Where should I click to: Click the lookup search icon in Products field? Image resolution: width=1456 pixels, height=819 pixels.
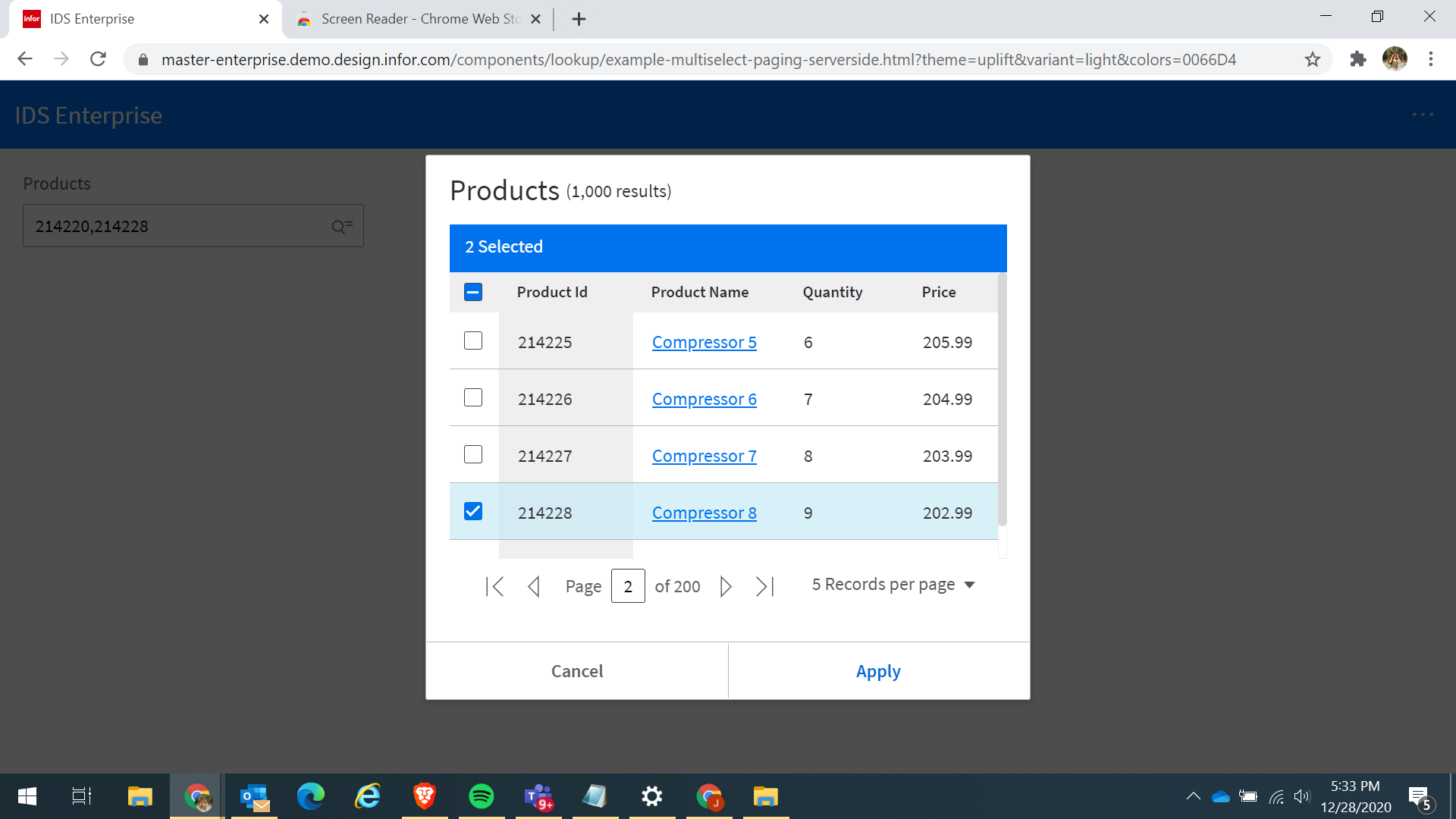click(x=342, y=226)
